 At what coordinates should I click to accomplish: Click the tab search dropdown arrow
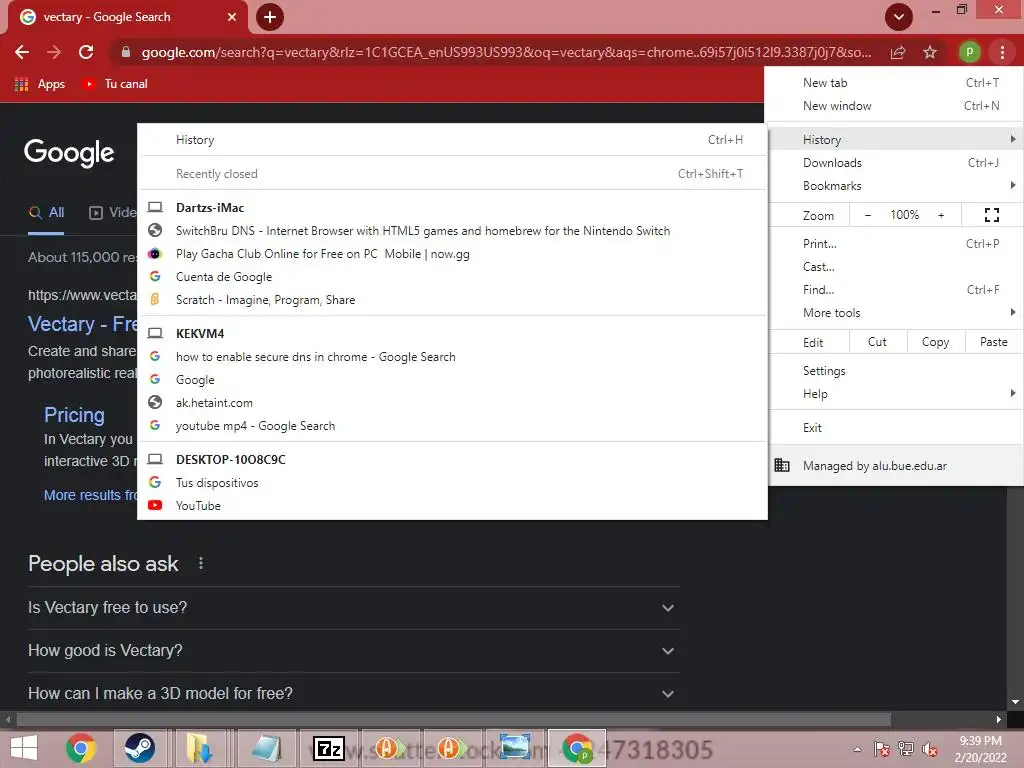click(x=899, y=17)
